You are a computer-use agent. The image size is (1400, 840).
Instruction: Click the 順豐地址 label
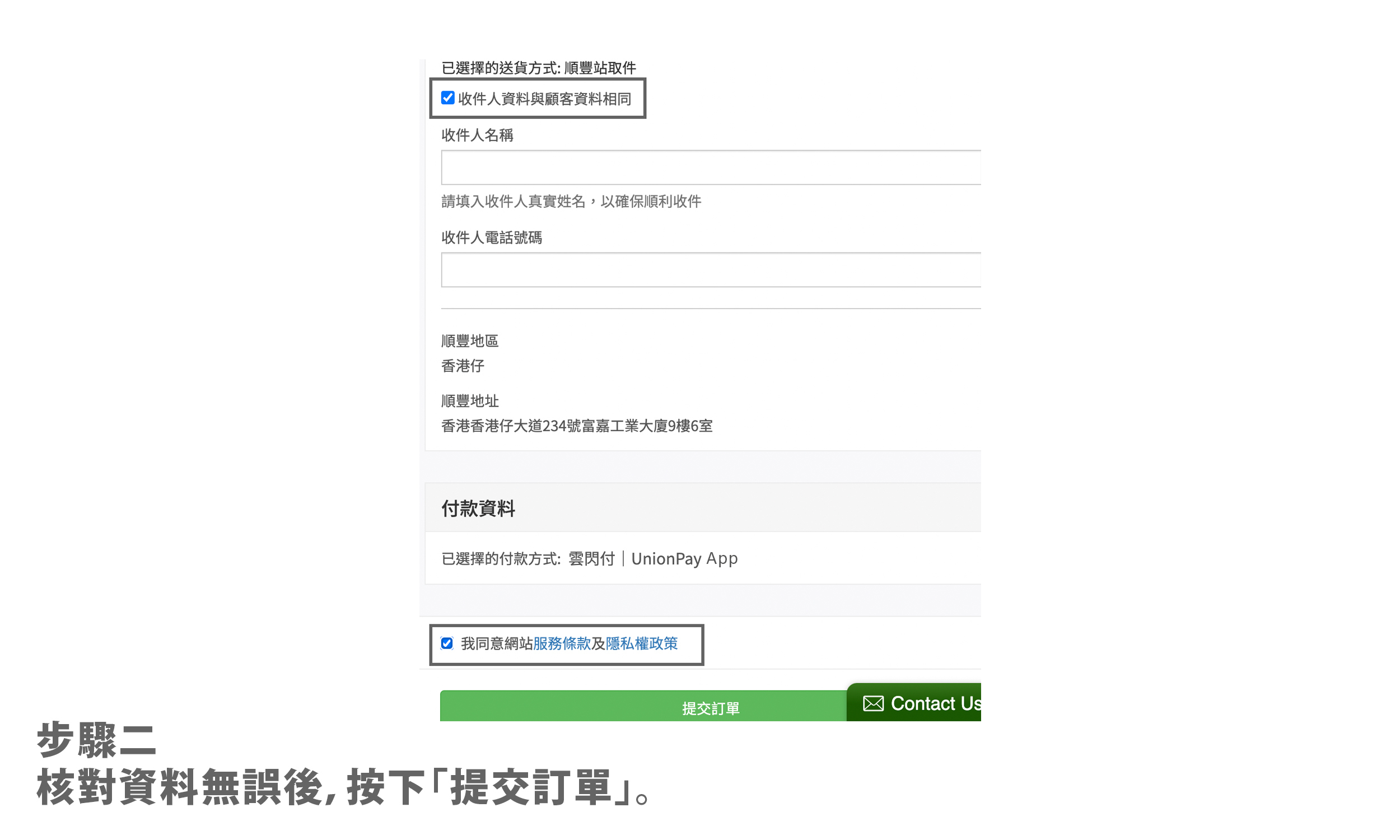click(469, 401)
